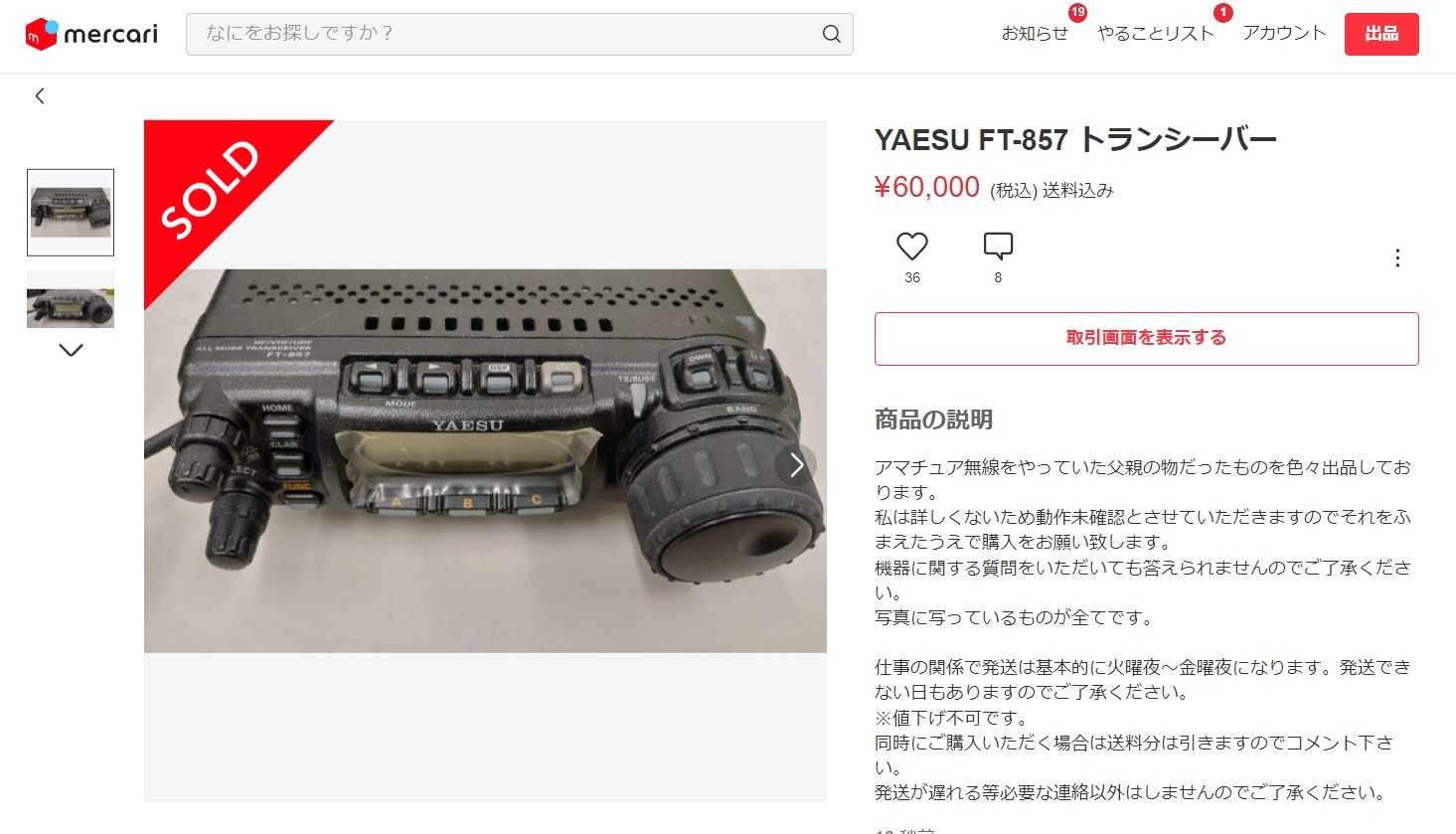
Task: Select the second radio thumbnail
Action: point(71,299)
